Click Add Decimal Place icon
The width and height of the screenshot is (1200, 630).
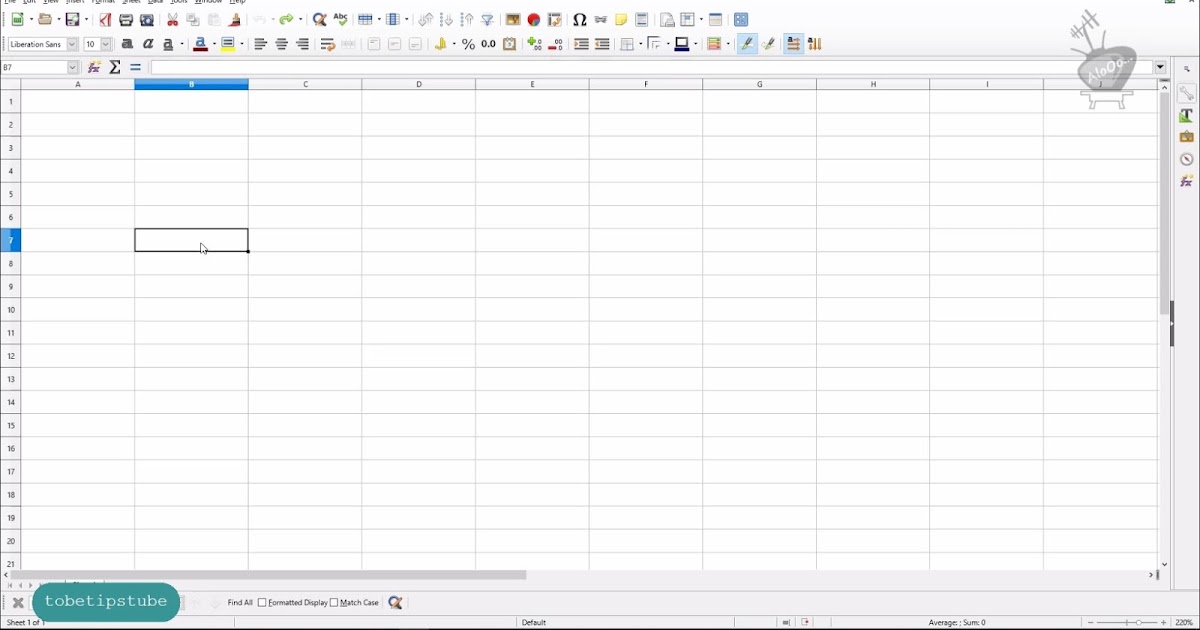tap(535, 44)
